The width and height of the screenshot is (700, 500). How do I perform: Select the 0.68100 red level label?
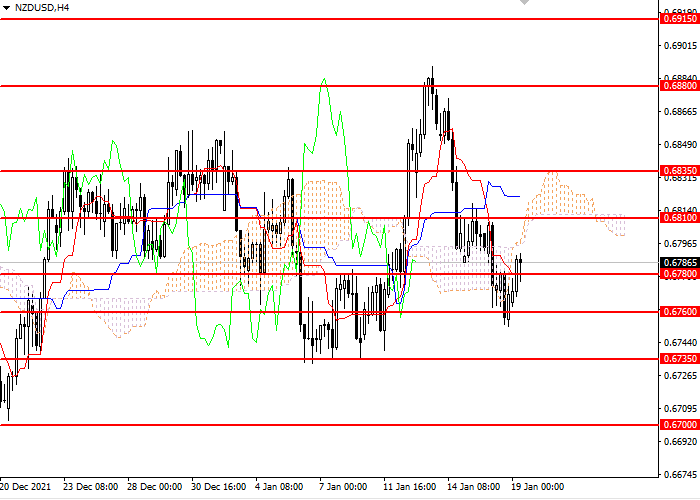point(679,218)
